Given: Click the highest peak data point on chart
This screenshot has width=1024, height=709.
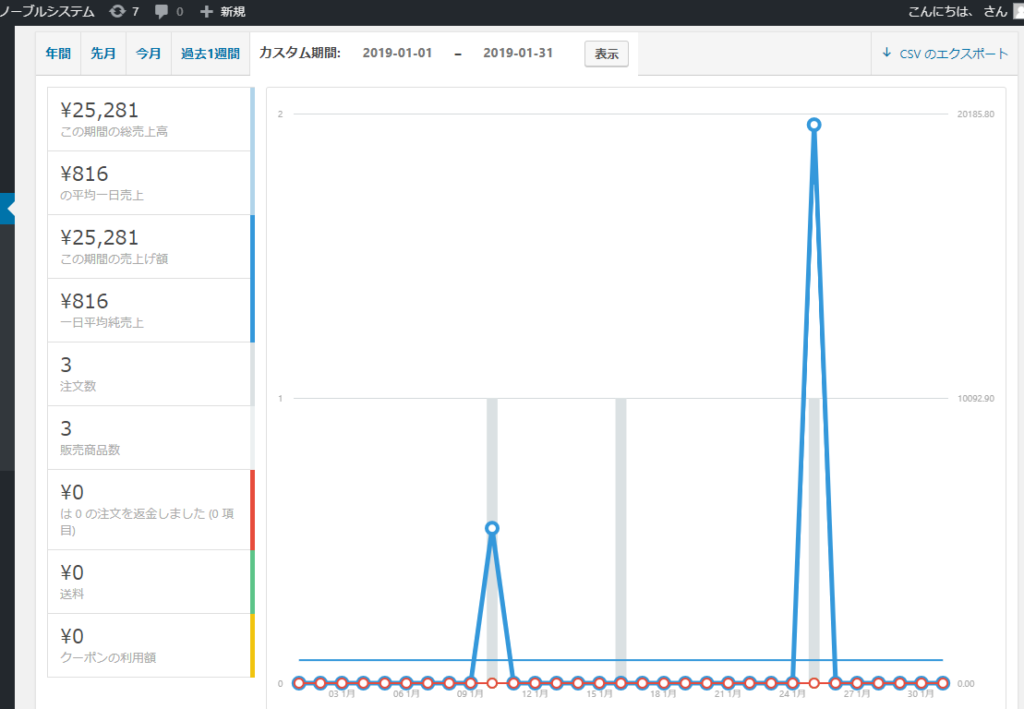Looking at the screenshot, I should click(x=814, y=125).
